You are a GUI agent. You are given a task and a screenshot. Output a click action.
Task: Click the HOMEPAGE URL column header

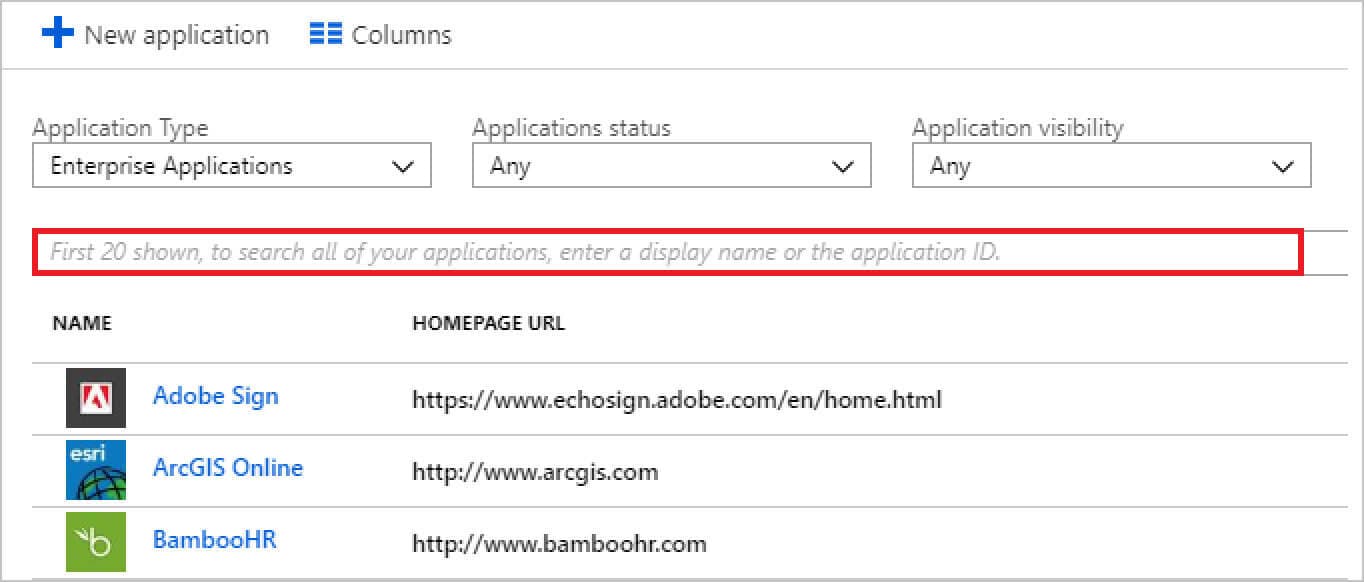click(488, 323)
